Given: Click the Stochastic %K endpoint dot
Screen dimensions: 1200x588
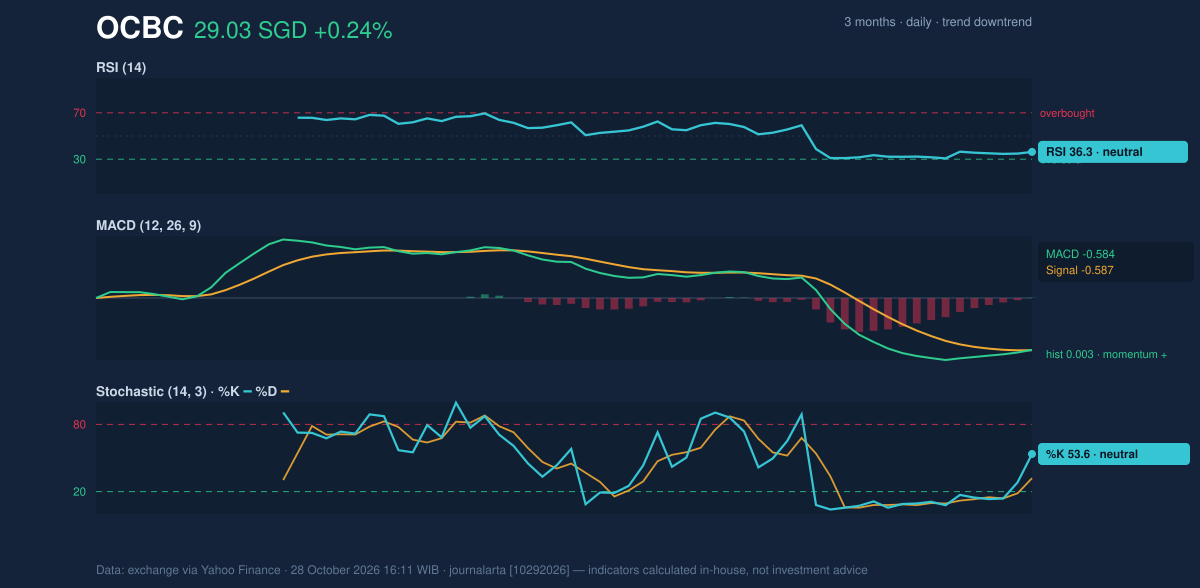Looking at the screenshot, I should click(x=1032, y=454).
